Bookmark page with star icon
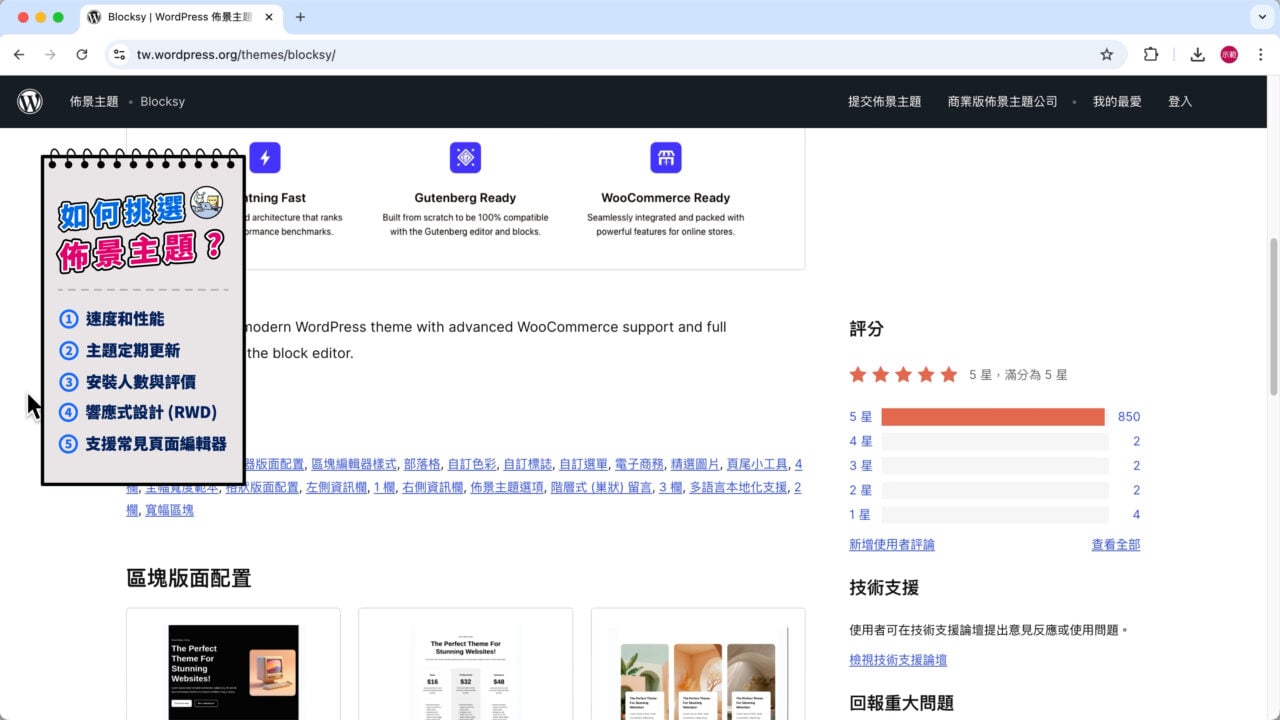Image resolution: width=1280 pixels, height=720 pixels. (x=1106, y=55)
